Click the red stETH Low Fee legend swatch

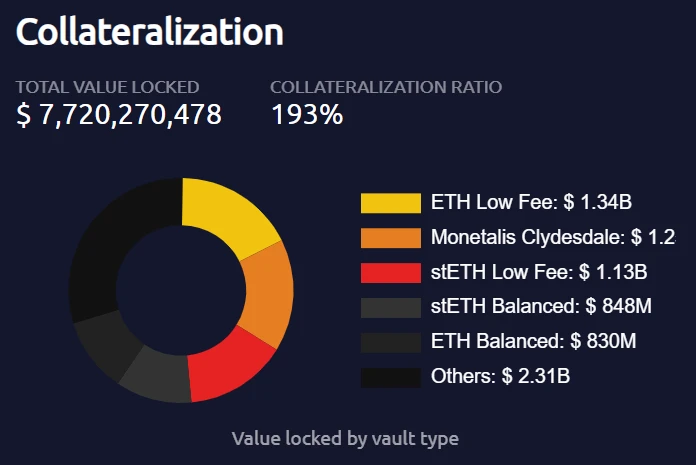[x=391, y=272]
